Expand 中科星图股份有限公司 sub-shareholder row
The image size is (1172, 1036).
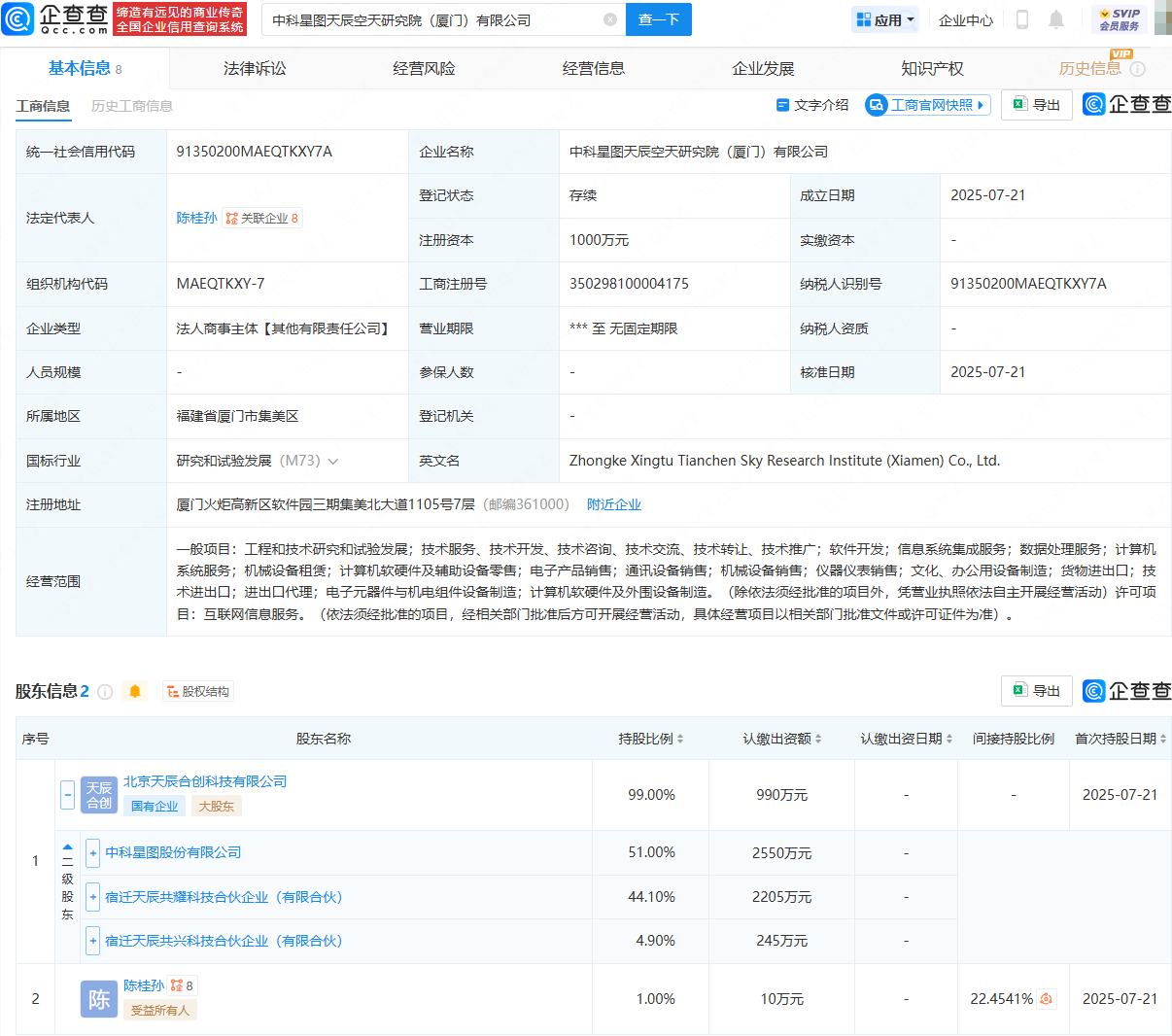[92, 852]
